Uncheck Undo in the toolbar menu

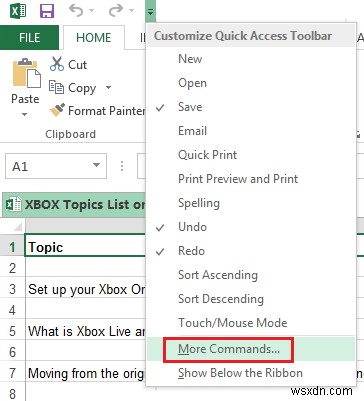(251, 227)
